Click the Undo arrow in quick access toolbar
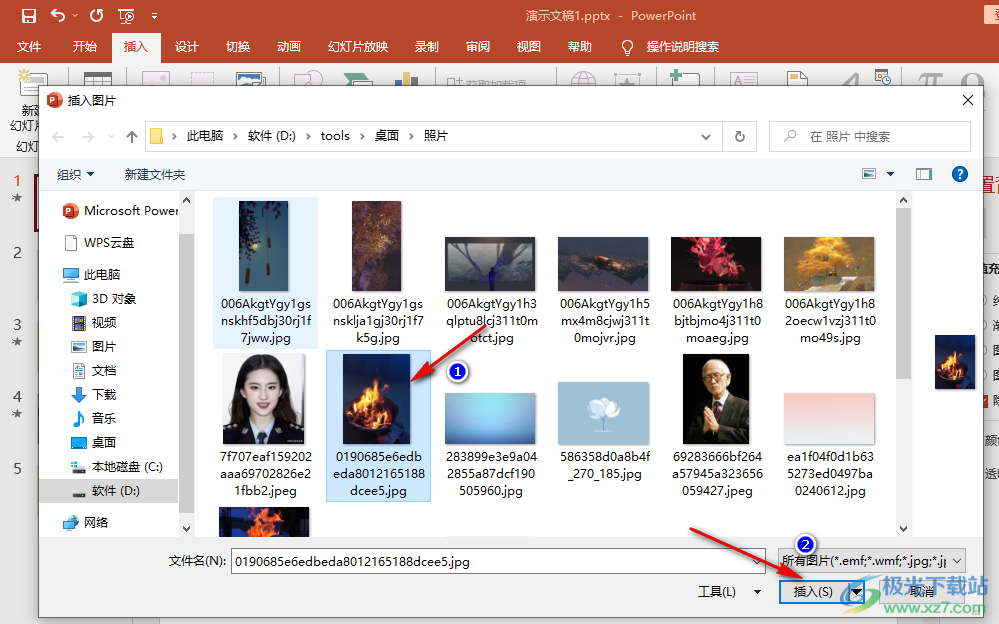The width and height of the screenshot is (999, 624). pos(58,15)
